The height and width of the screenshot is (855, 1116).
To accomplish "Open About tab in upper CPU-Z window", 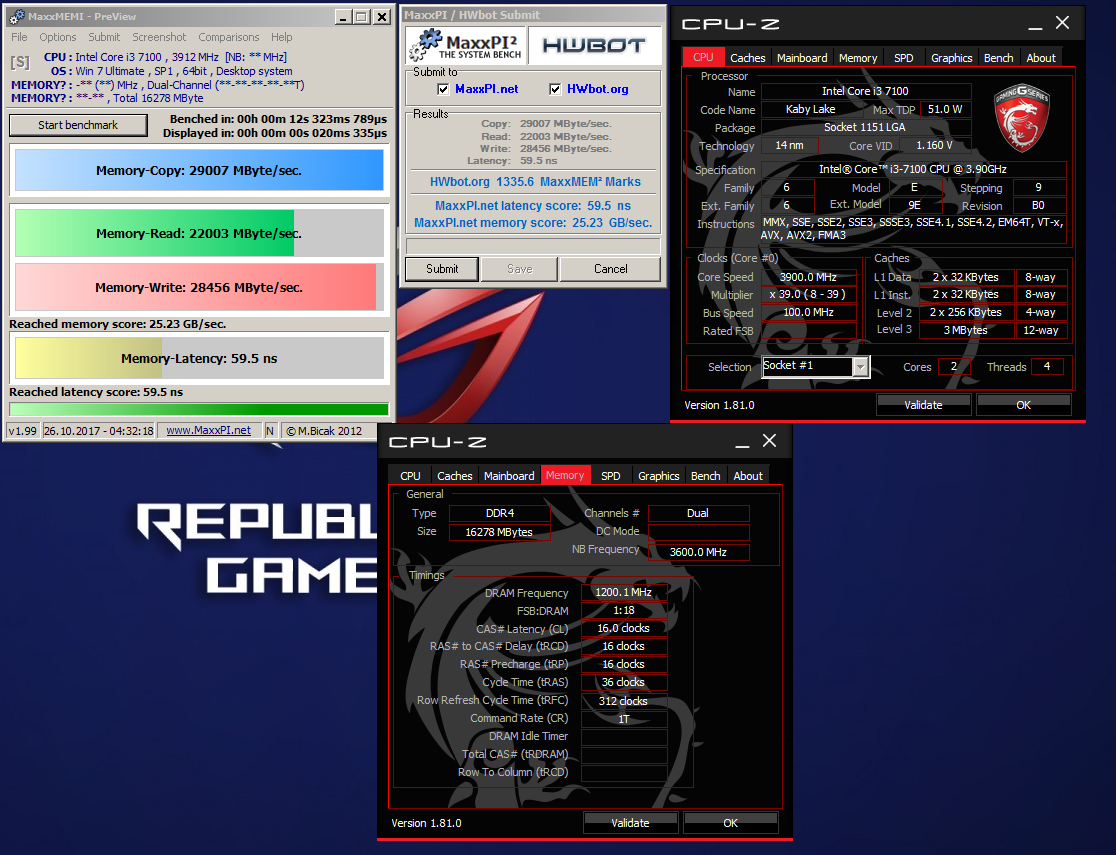I will [1041, 58].
